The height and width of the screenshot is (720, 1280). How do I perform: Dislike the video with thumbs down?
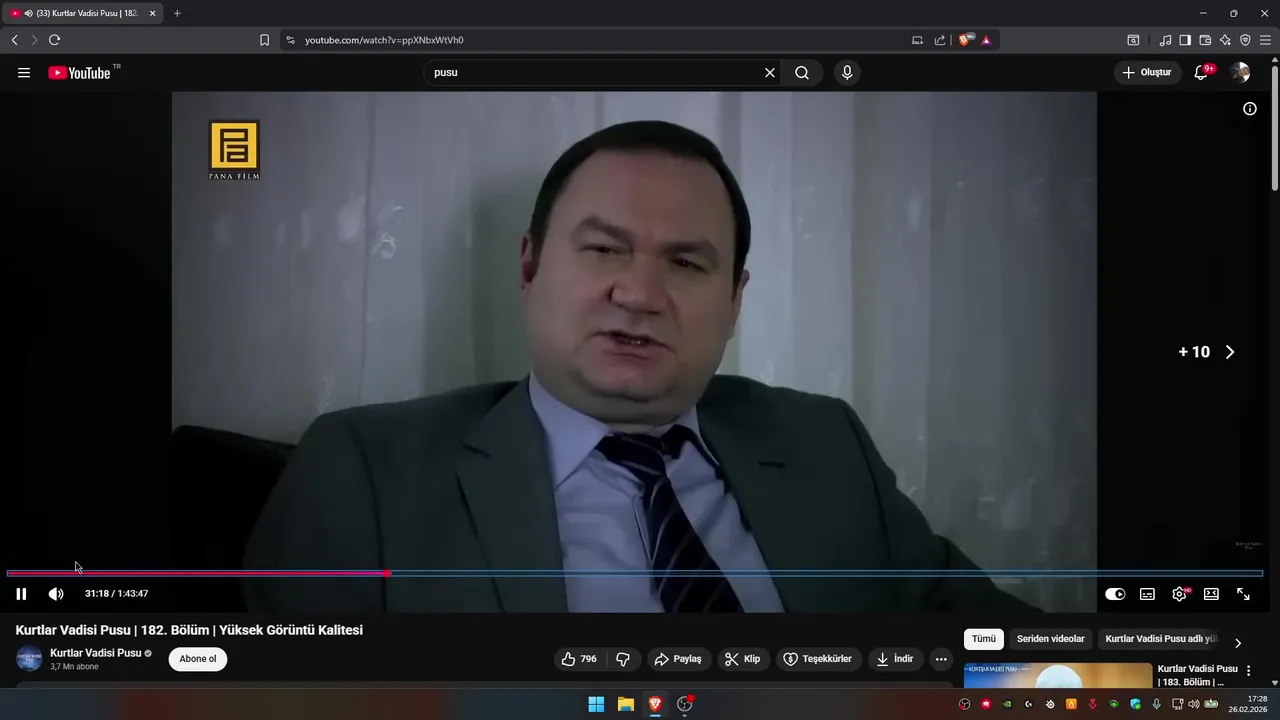pos(623,659)
